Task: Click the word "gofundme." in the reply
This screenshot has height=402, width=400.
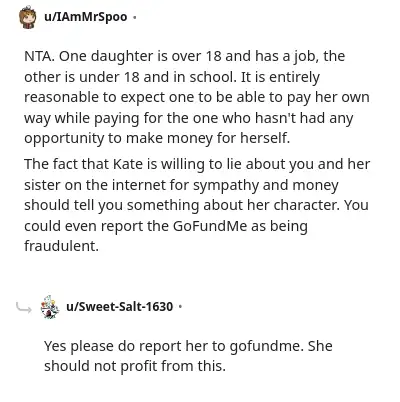Action: (x=267, y=346)
